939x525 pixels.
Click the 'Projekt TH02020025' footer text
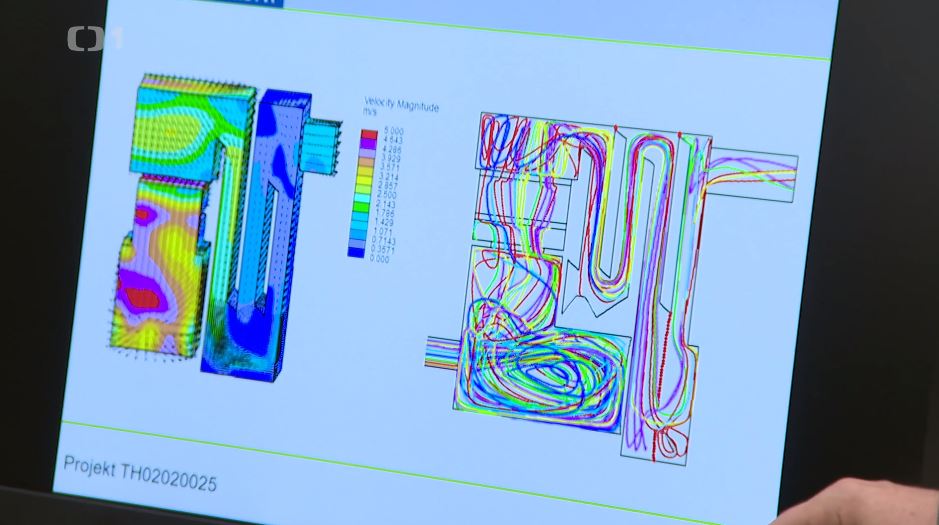140,474
